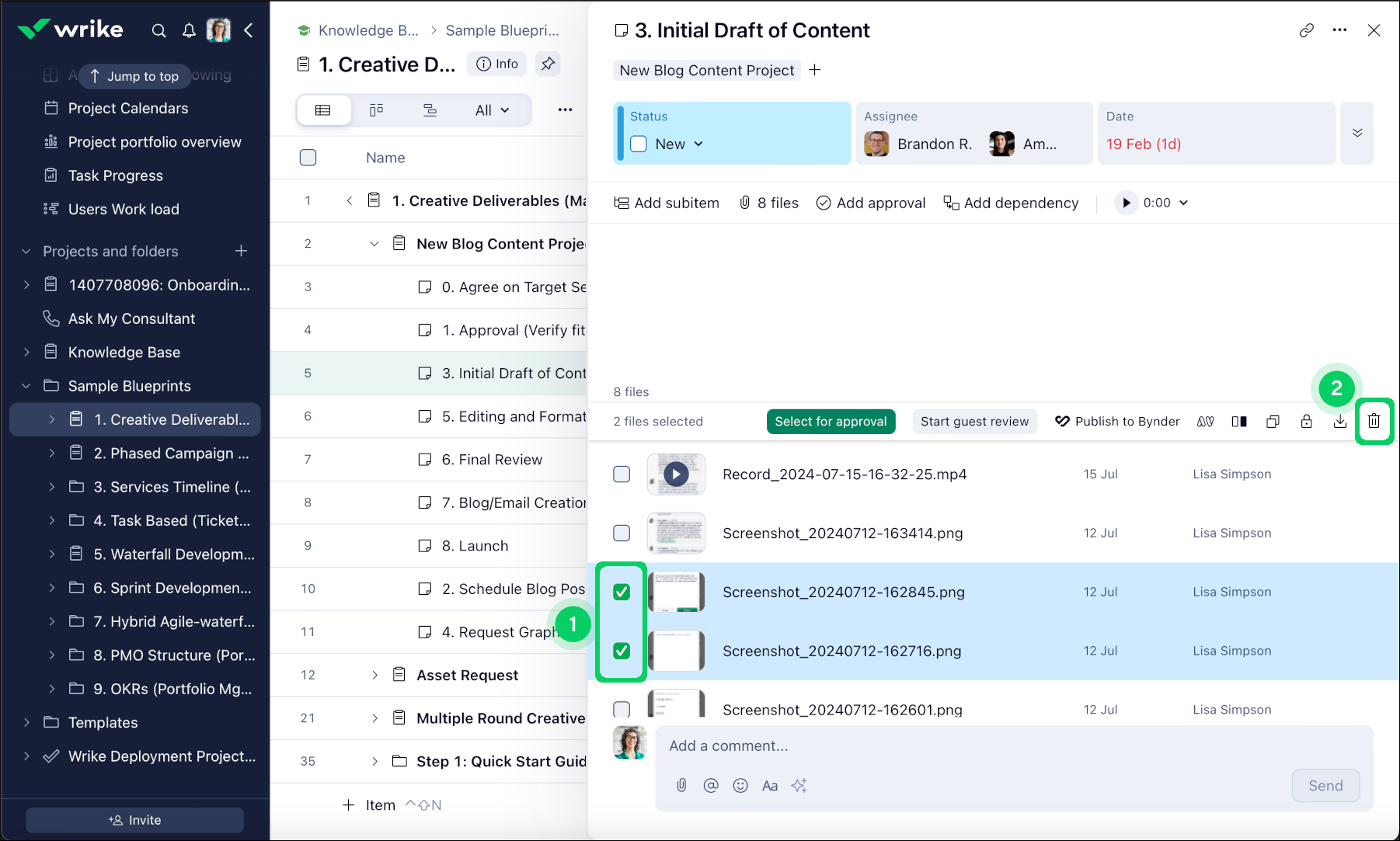Select the Record_2024-07-15 mp4 file checkbox
Image resolution: width=1400 pixels, height=841 pixels.
point(622,474)
